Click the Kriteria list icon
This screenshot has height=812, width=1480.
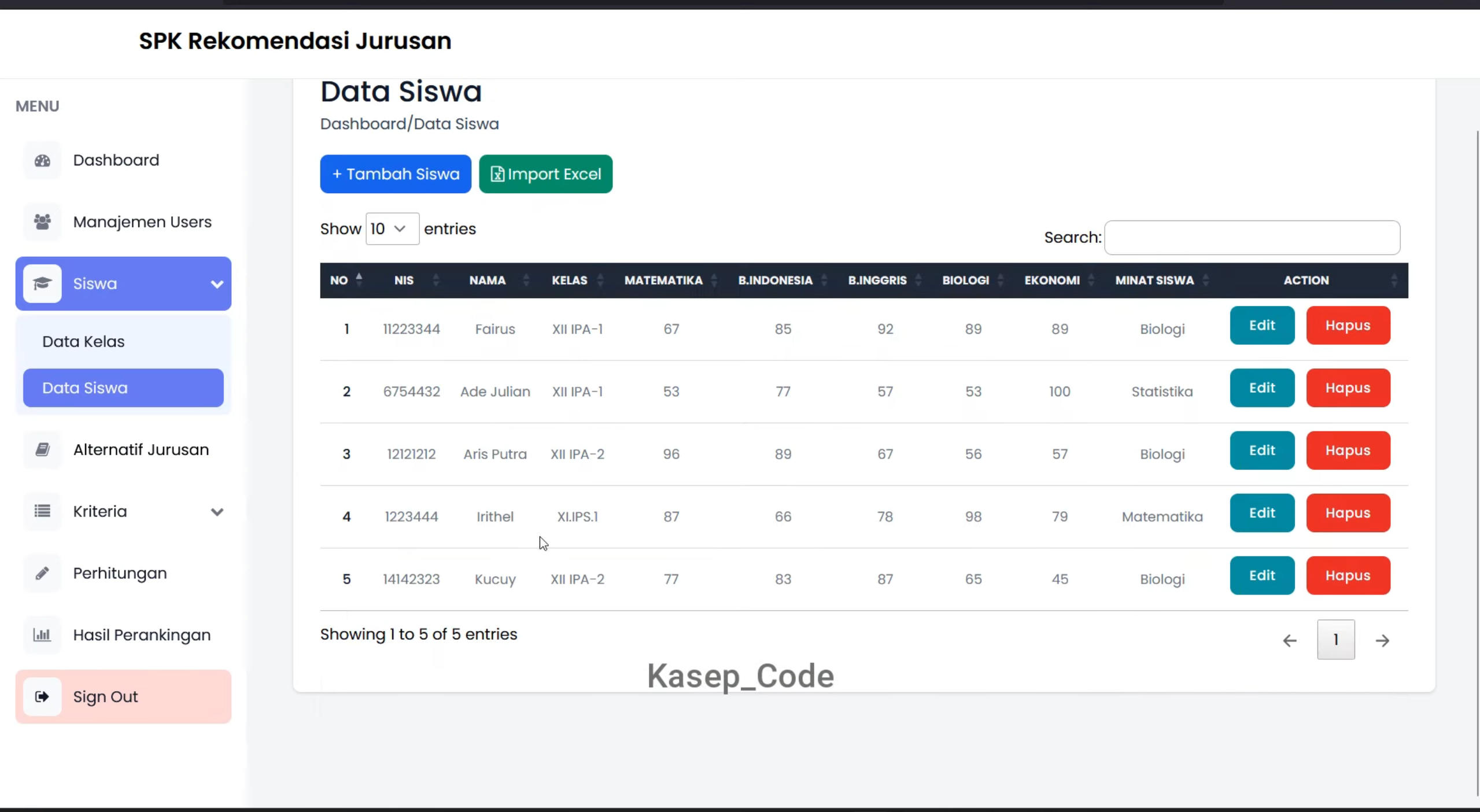(x=42, y=511)
